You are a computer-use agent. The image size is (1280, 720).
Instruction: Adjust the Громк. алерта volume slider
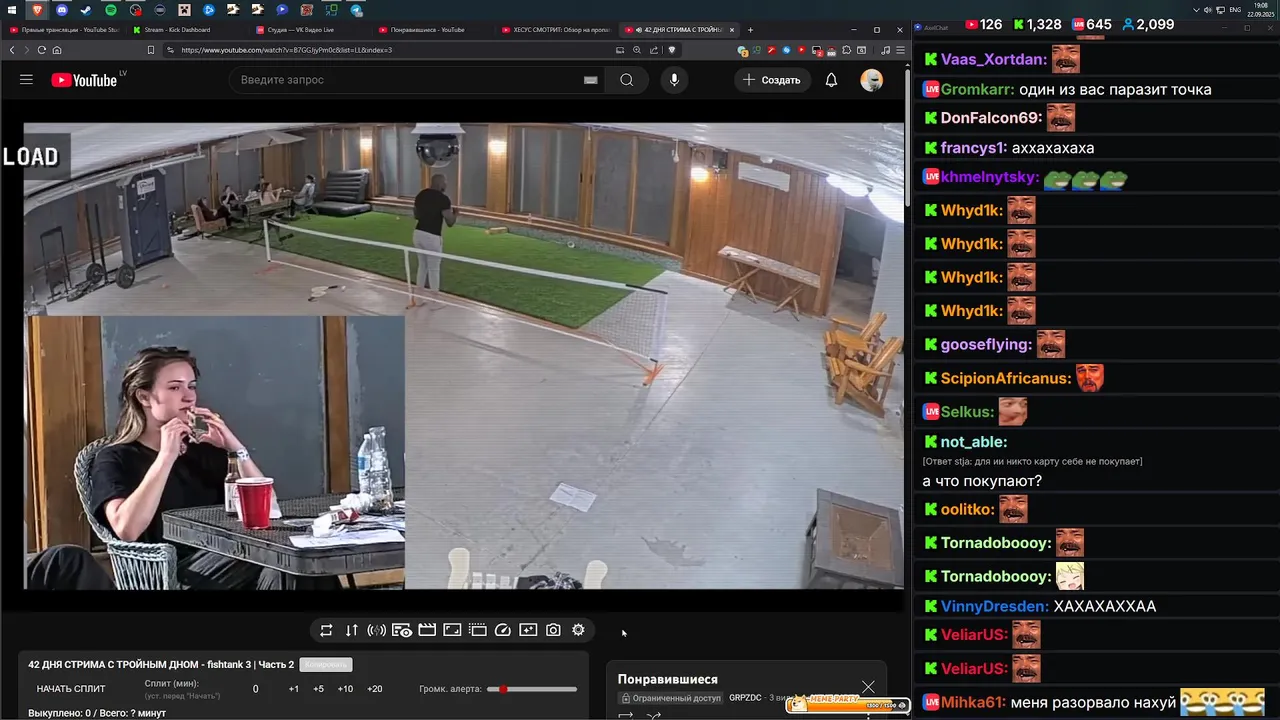click(532, 689)
